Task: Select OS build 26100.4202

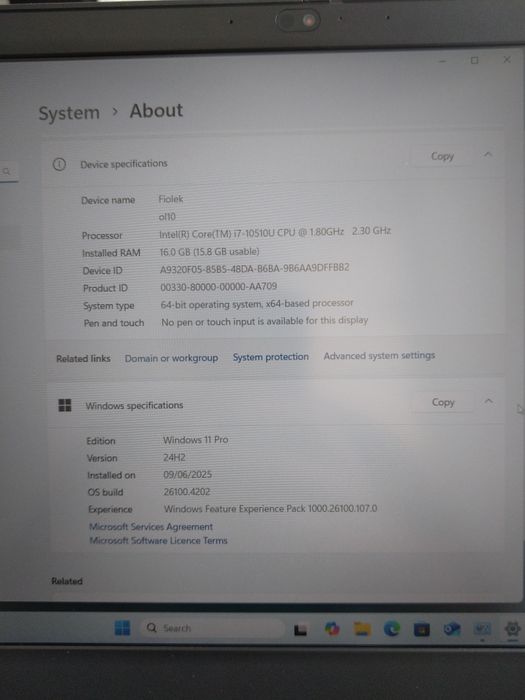Action: click(187, 492)
